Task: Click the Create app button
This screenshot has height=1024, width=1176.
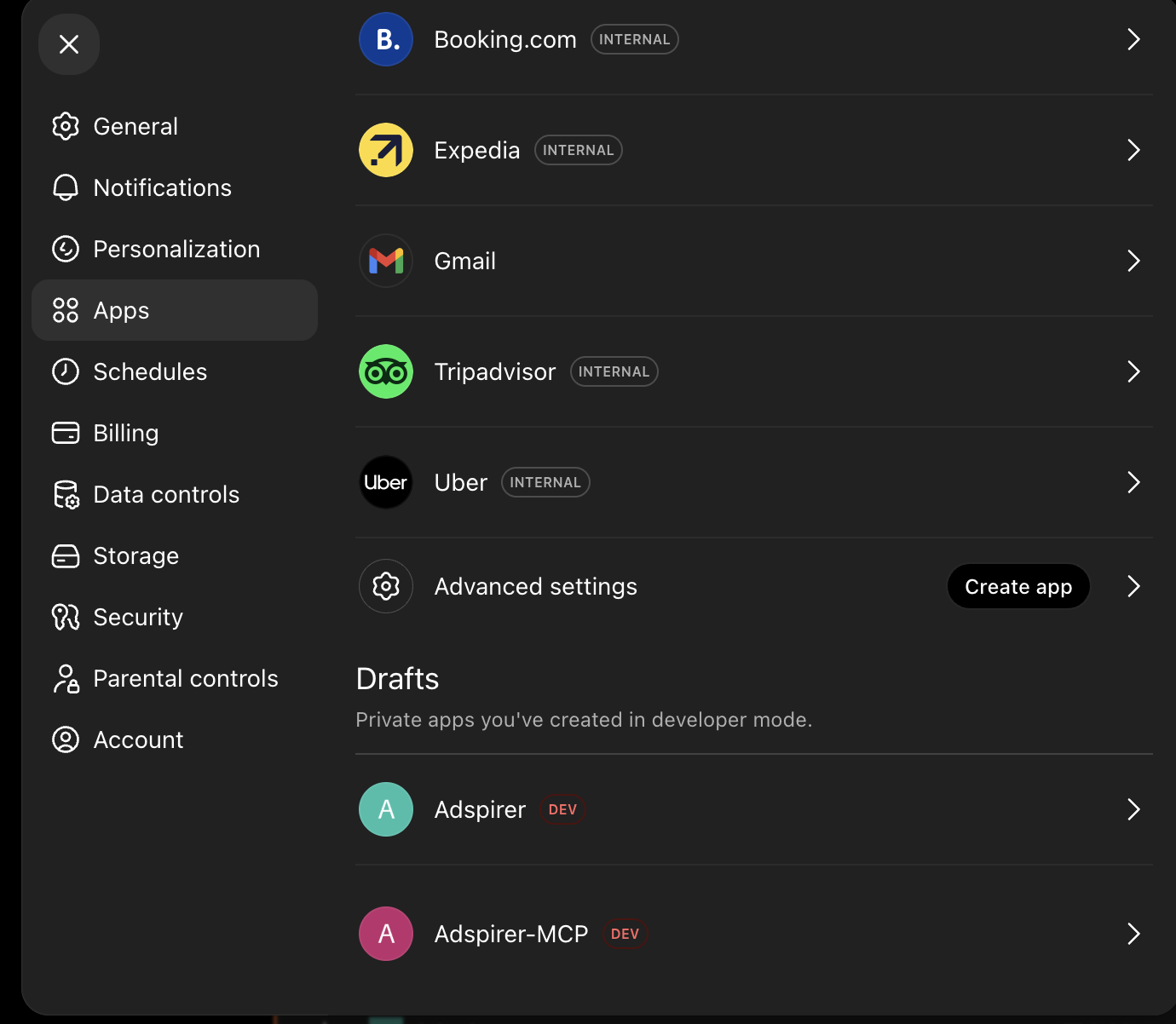Action: tap(1018, 586)
